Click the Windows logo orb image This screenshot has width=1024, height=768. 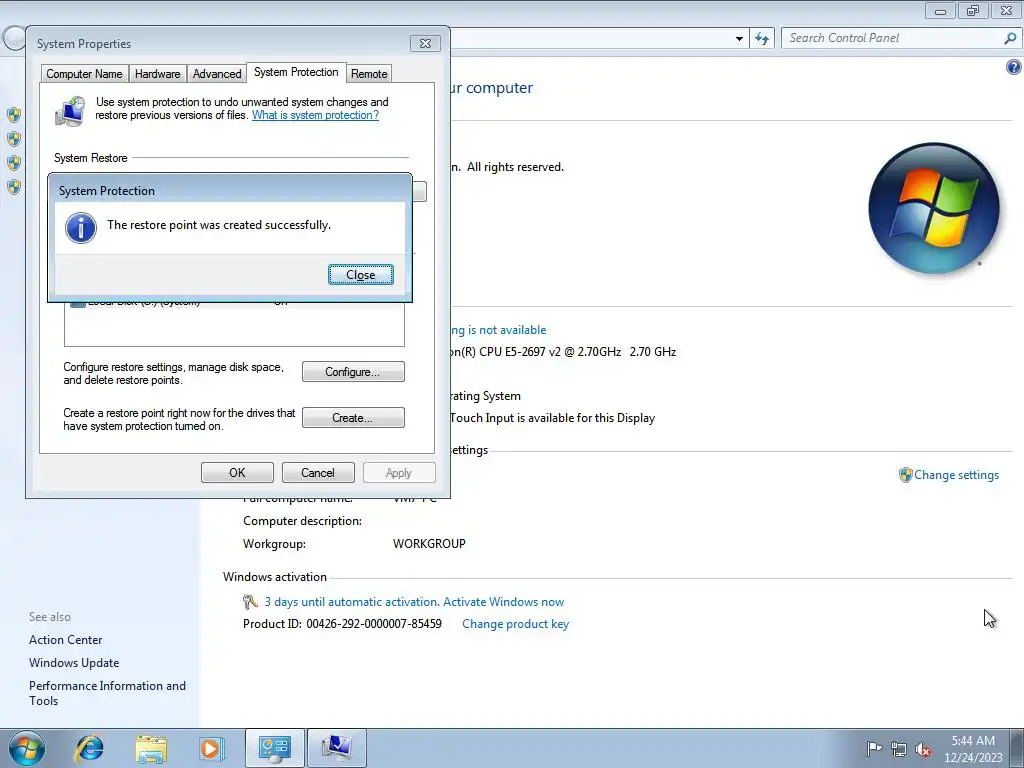pyautogui.click(x=934, y=208)
